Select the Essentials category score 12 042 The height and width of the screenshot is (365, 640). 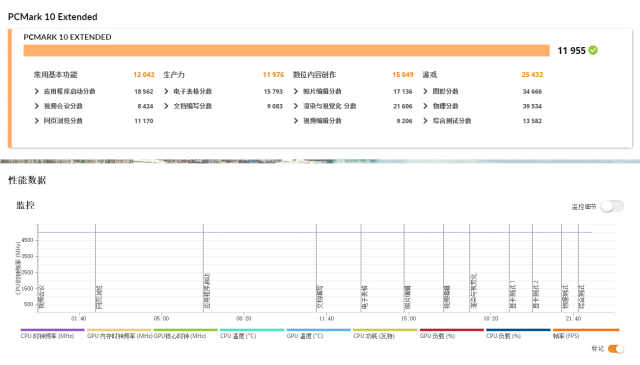(144, 75)
